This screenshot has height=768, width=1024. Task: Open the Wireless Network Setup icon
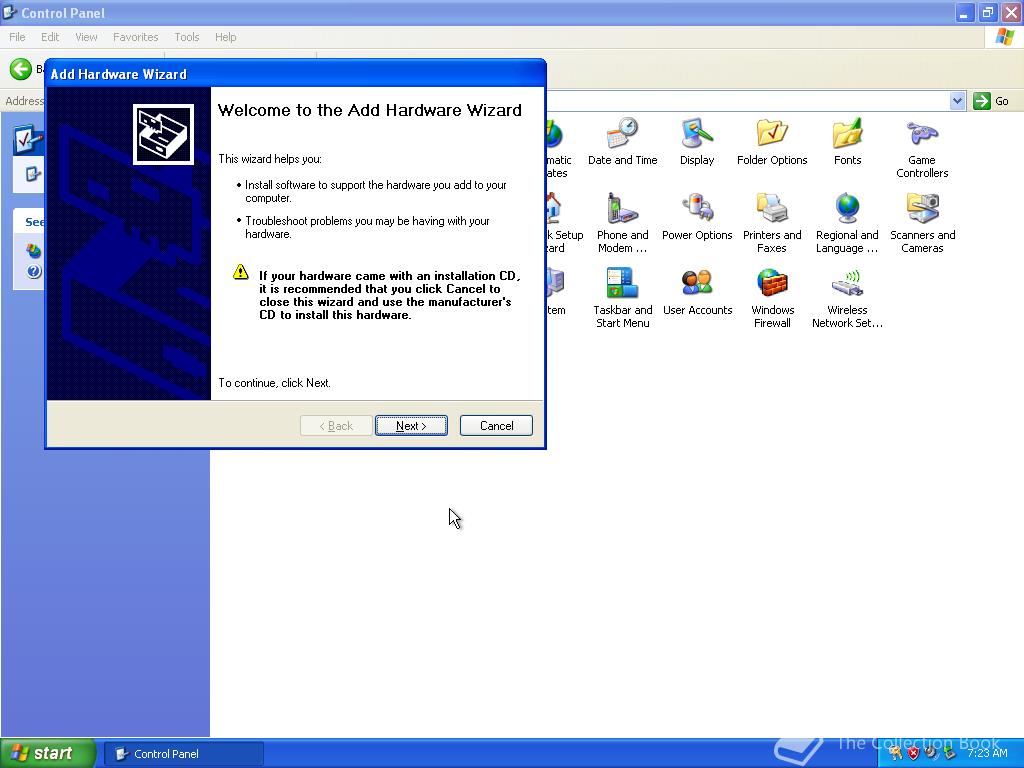pos(847,283)
